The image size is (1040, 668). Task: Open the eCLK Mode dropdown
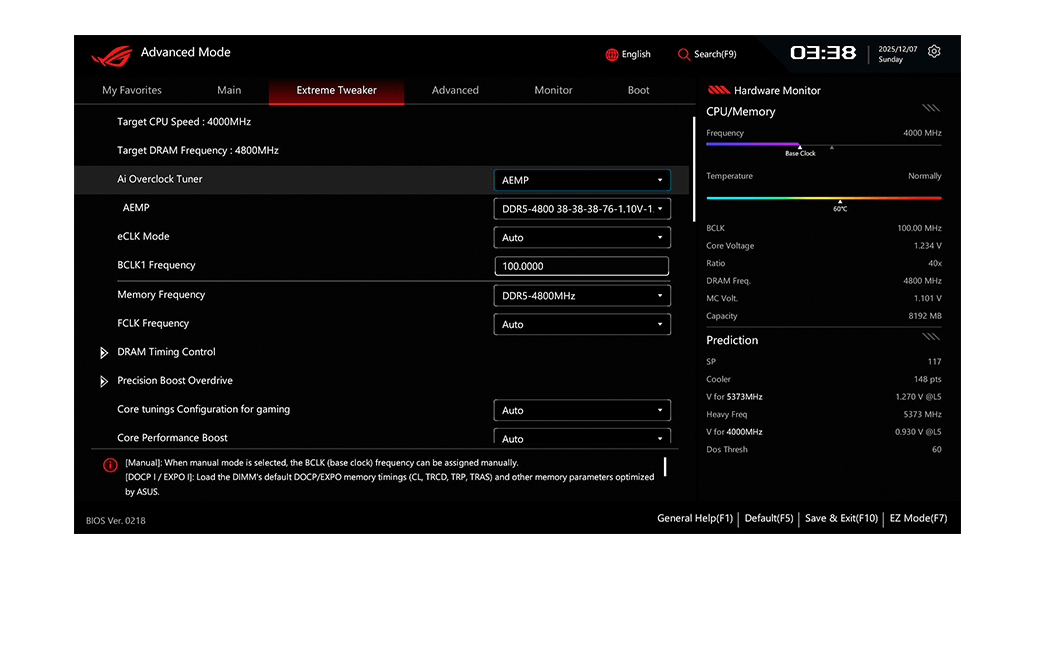[582, 238]
